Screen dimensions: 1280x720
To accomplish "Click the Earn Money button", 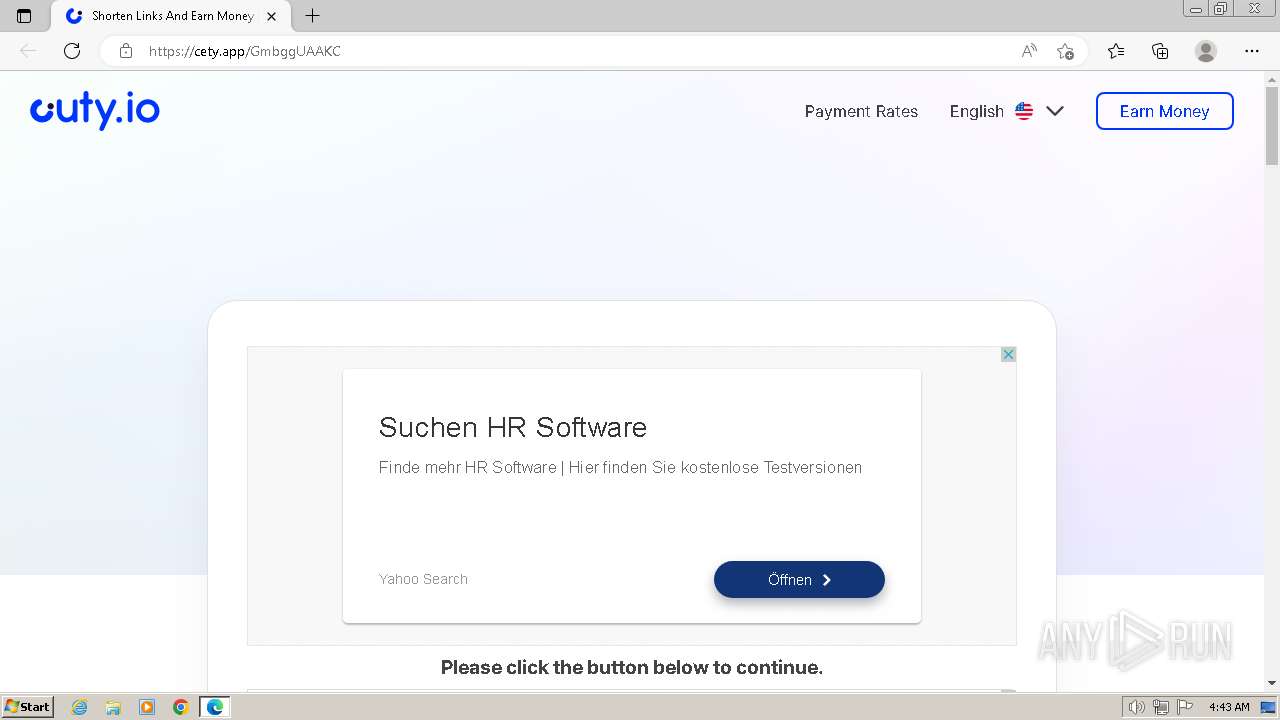I will 1165,111.
